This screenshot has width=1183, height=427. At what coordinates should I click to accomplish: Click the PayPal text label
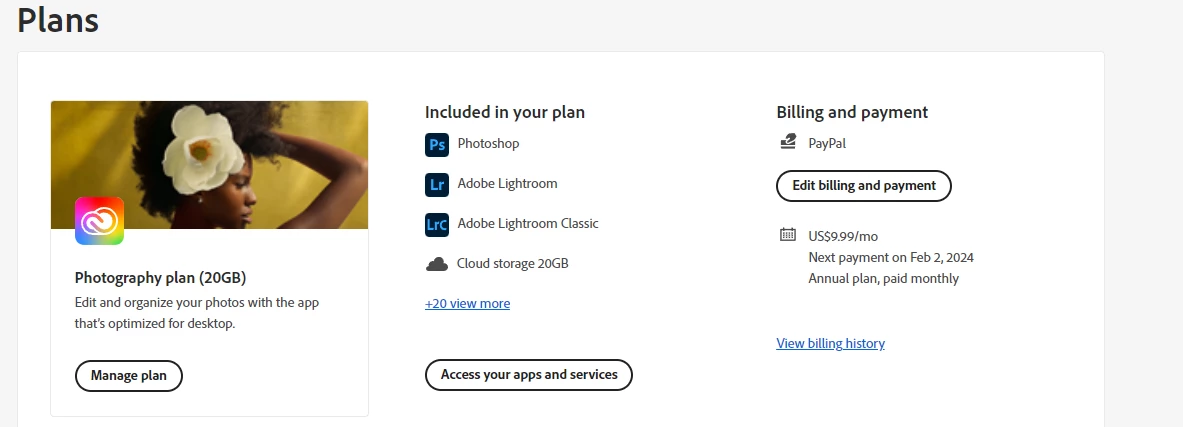point(827,143)
